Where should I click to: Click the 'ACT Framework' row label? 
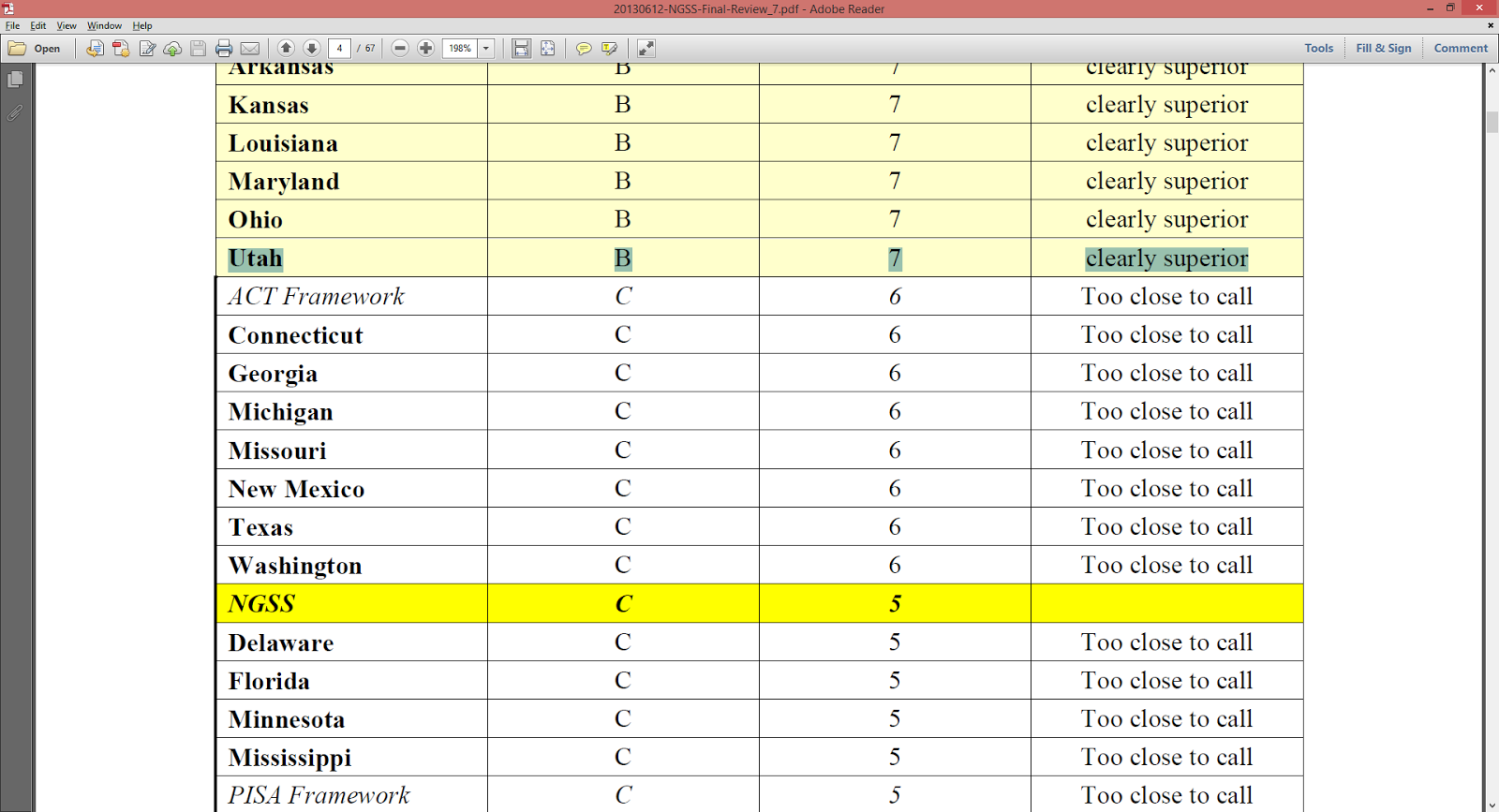(x=317, y=297)
